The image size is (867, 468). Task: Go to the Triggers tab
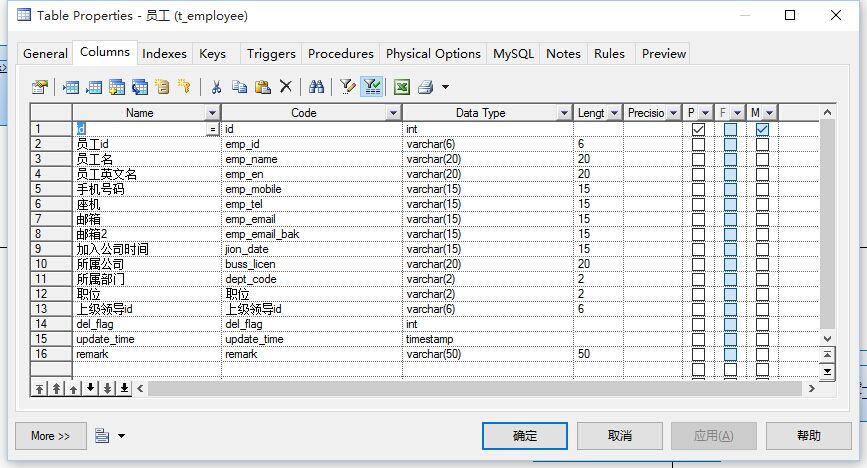[x=271, y=54]
